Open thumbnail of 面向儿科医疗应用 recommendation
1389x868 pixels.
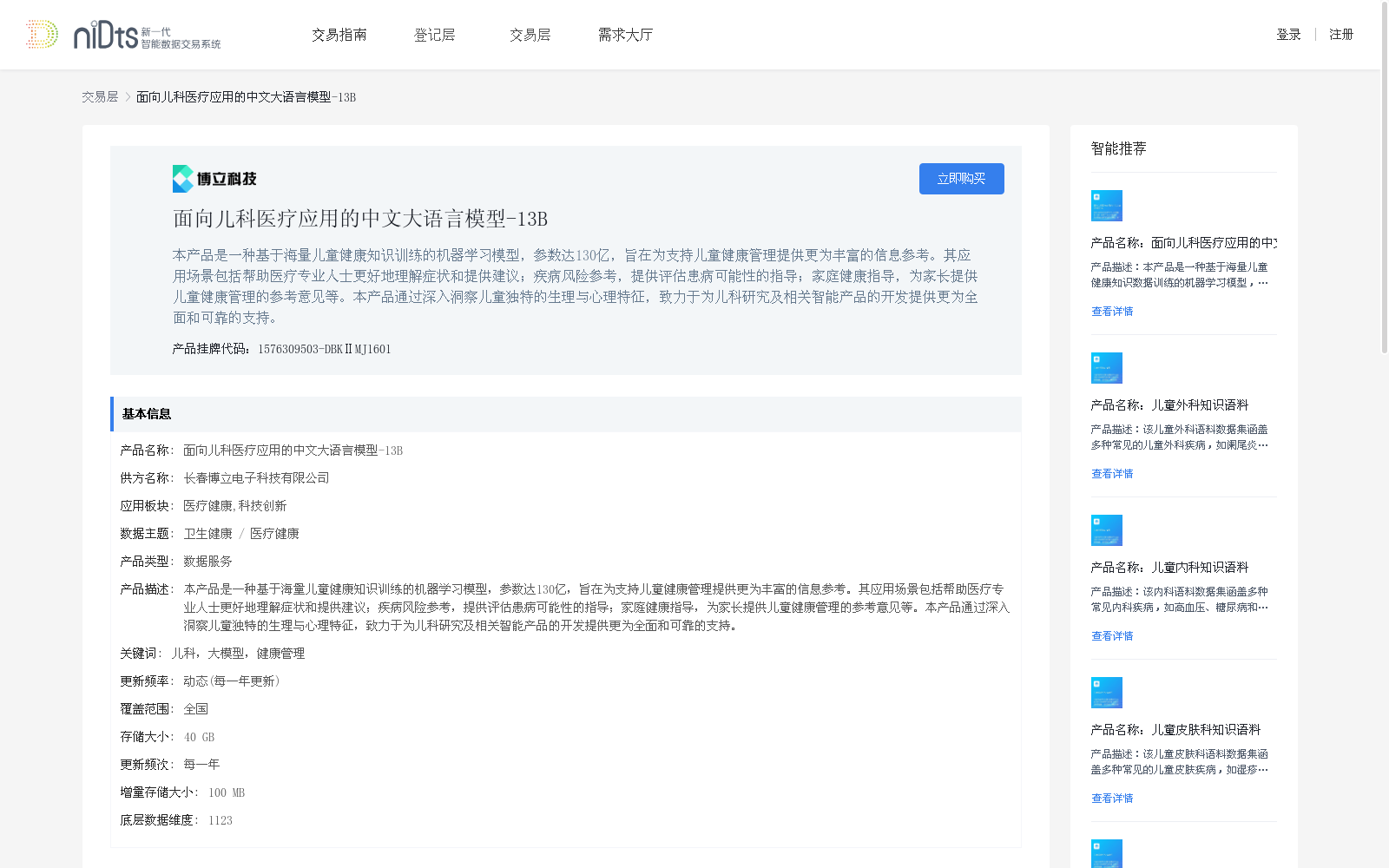tap(1107, 206)
